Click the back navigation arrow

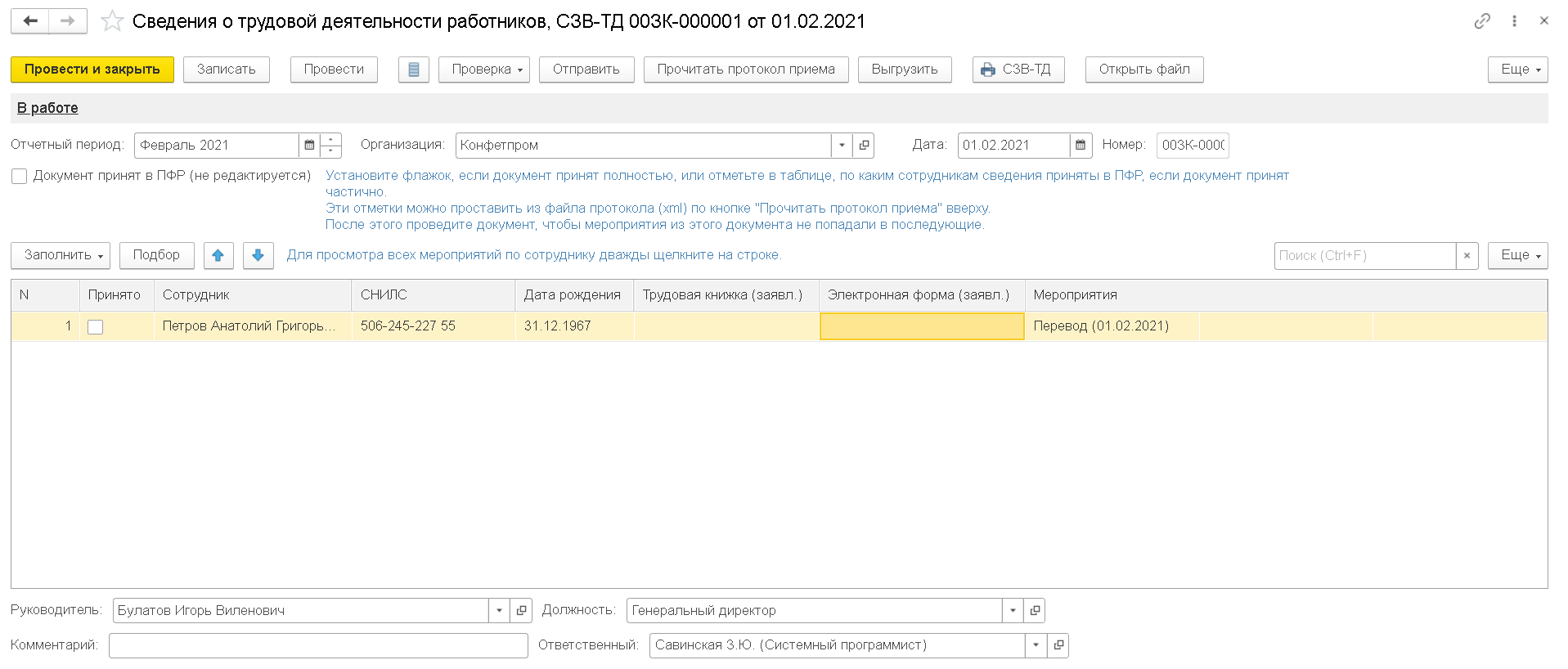(30, 21)
